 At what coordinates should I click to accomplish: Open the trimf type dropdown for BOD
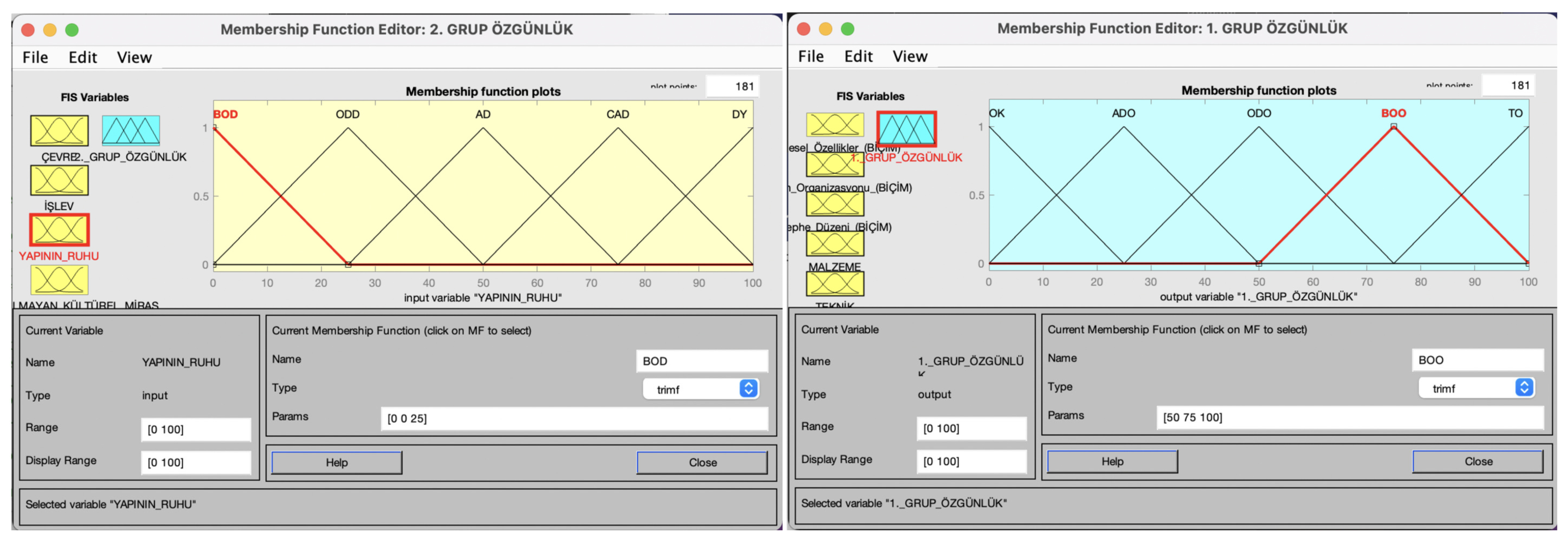701,389
